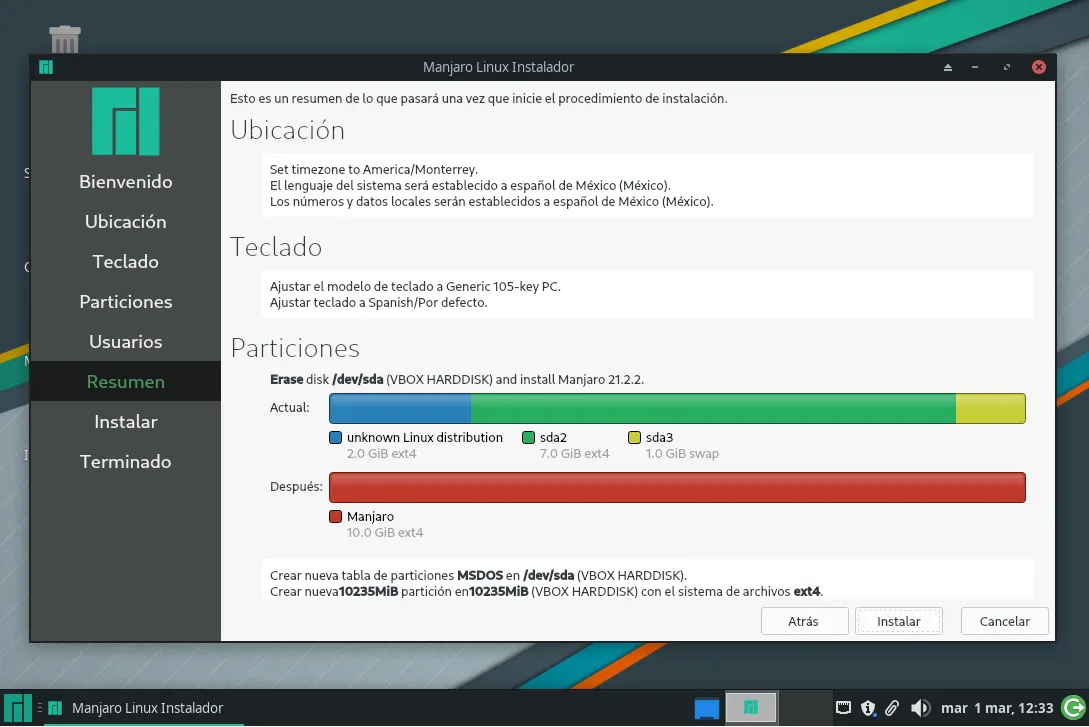The height and width of the screenshot is (727, 1089).
Task: Click the keep-above arrow in title bar
Action: (947, 67)
